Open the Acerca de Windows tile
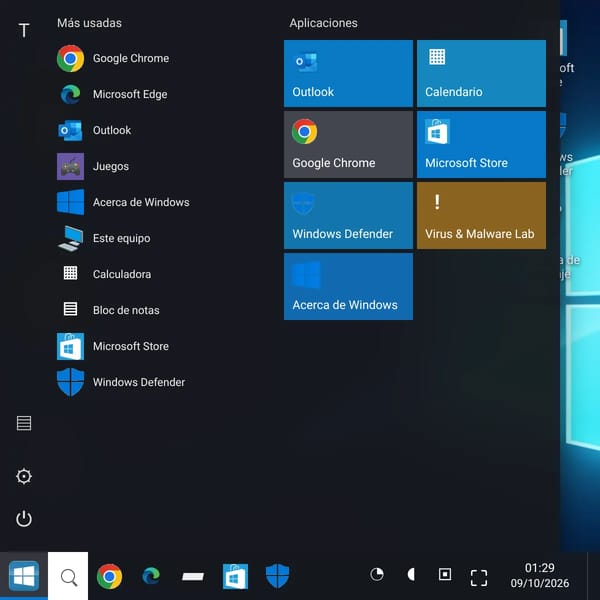 point(348,286)
